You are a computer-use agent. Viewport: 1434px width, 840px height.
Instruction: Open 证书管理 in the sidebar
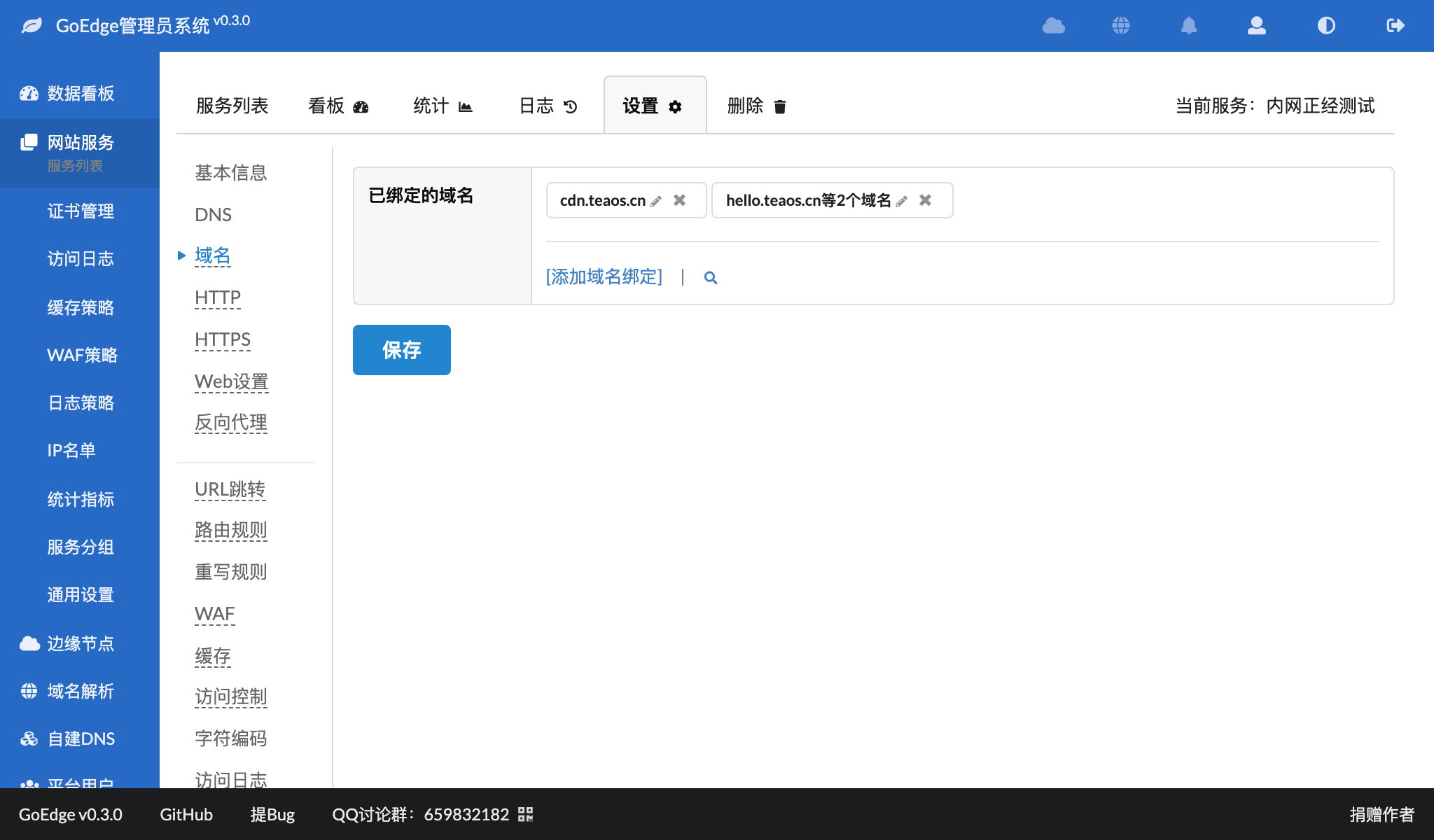click(80, 211)
